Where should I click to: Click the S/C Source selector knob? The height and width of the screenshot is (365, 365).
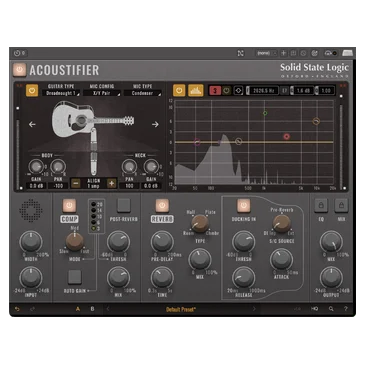pos(282,224)
